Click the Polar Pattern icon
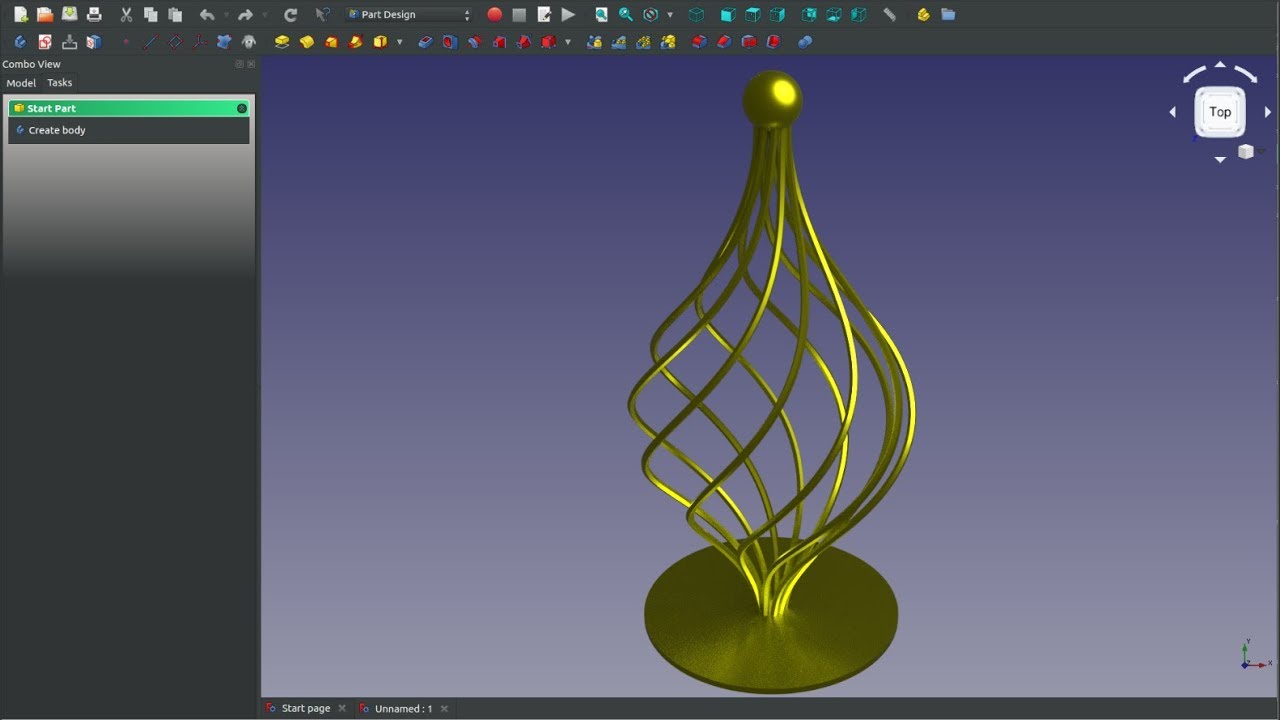The image size is (1280, 720). click(644, 42)
